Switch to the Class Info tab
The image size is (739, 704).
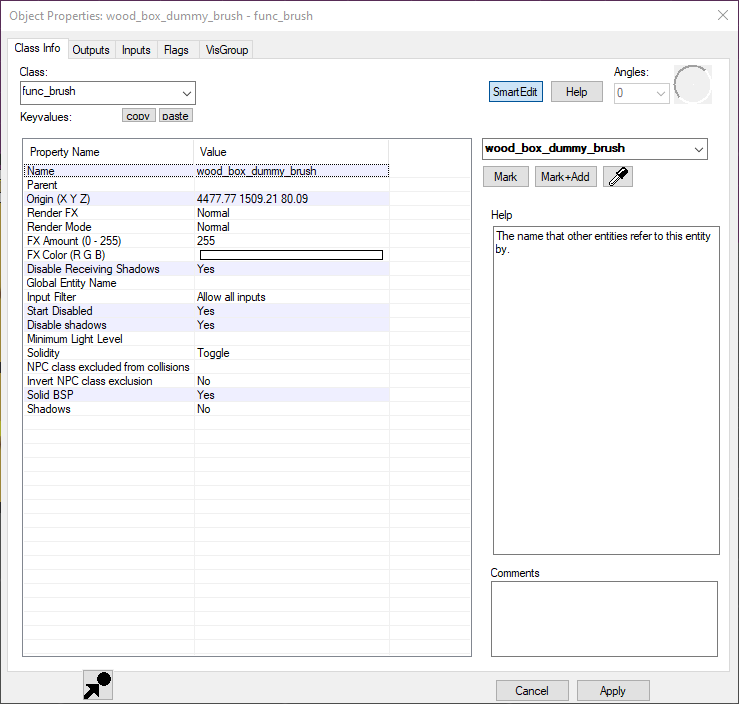[37, 48]
